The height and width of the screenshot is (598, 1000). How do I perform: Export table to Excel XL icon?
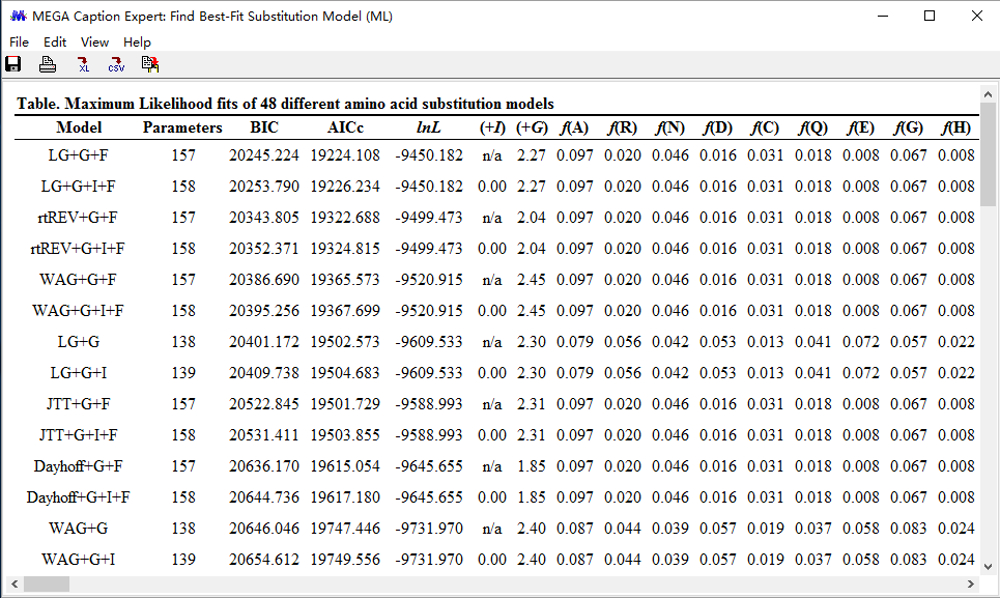point(83,65)
